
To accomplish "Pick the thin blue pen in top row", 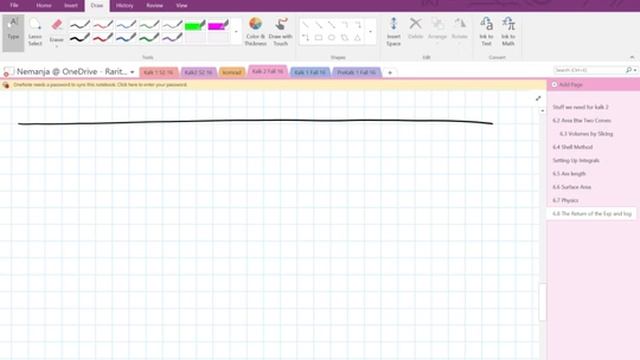I will (126, 25).
